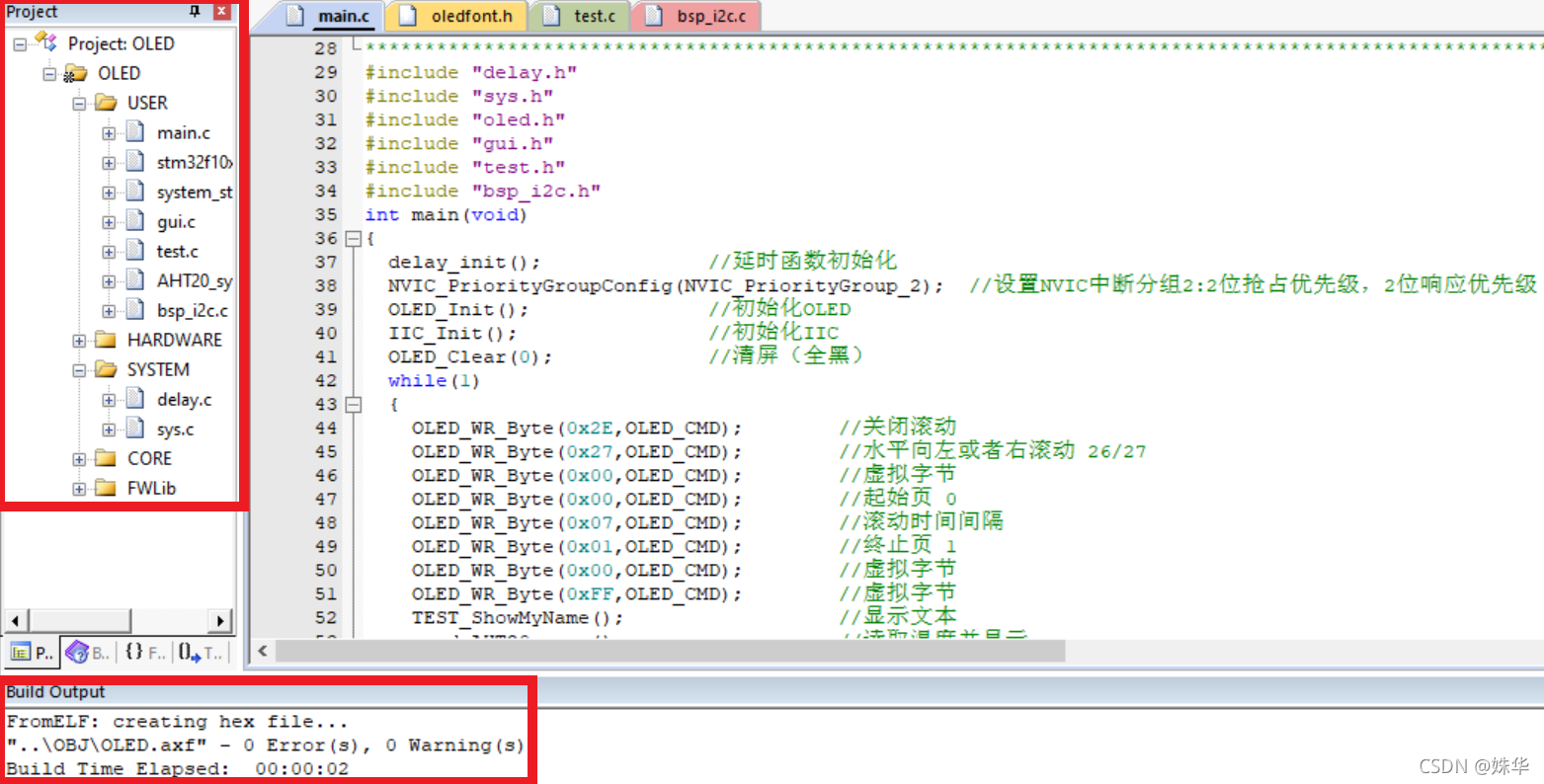Collapse the SYSTEM group
The height and width of the screenshot is (784, 1544).
[x=79, y=370]
